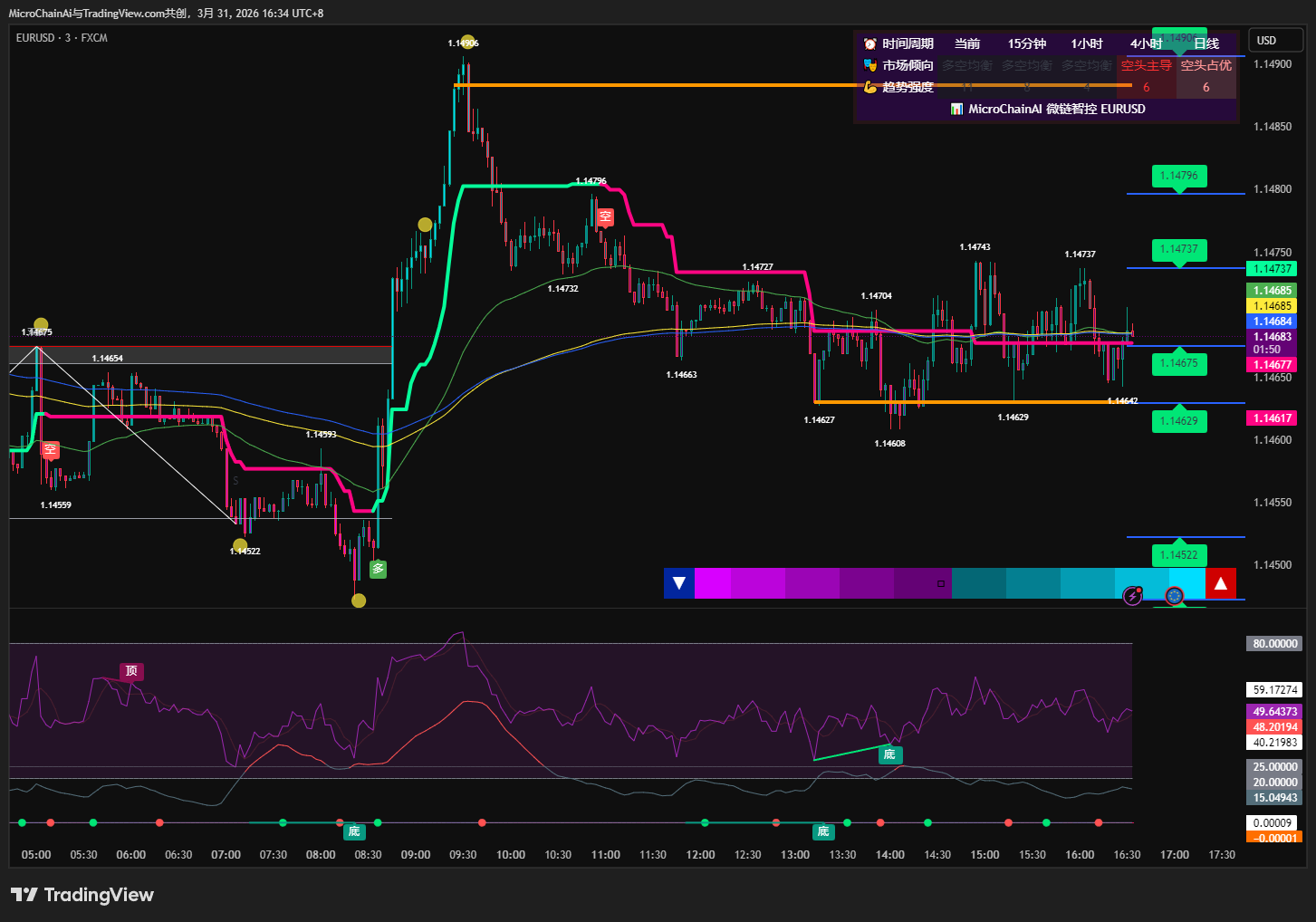Image resolution: width=1316 pixels, height=922 pixels.
Task: Click the 1.14727 price label on the pink line
Action: 757,267
